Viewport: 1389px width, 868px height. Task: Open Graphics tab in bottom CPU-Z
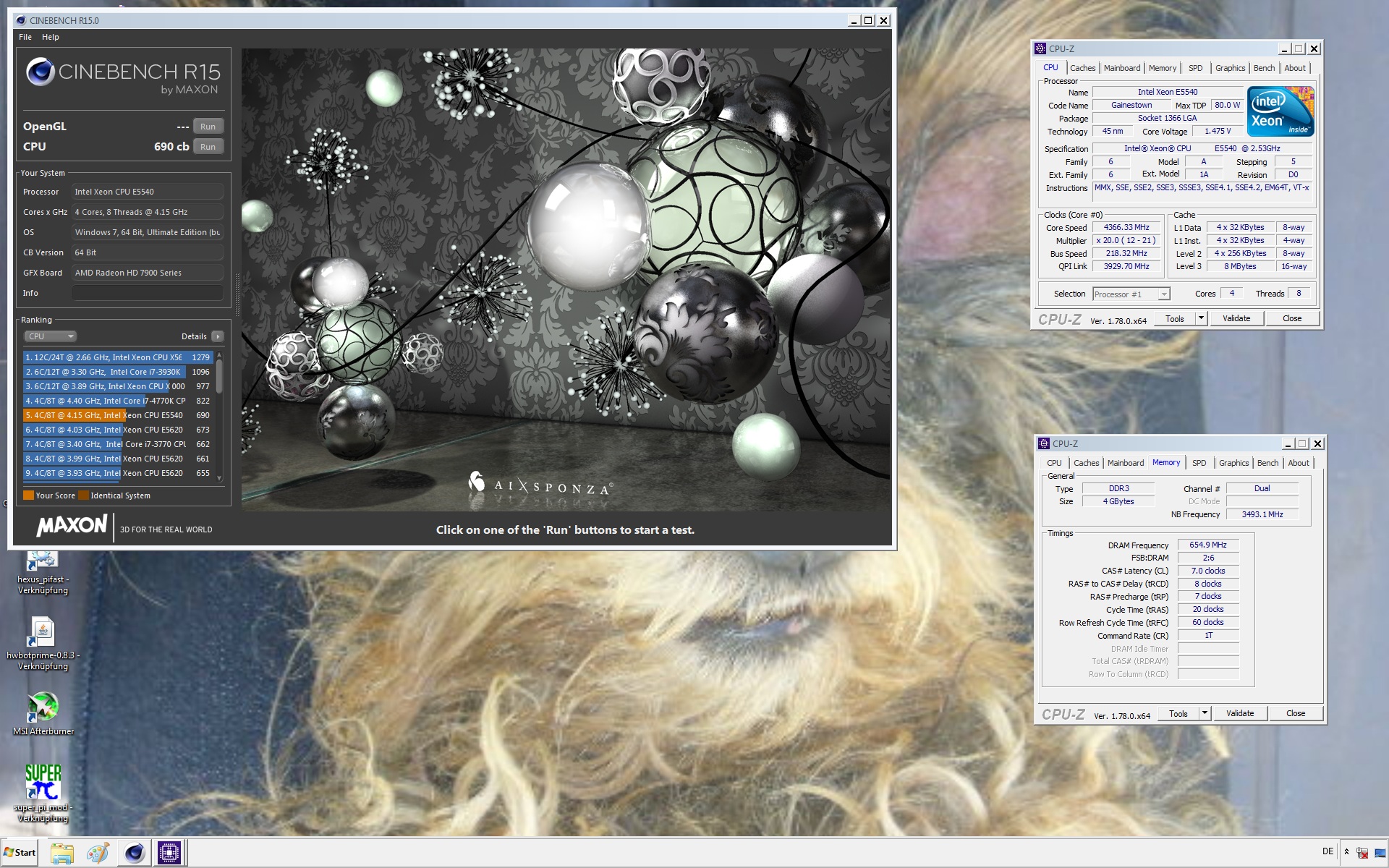pyautogui.click(x=1233, y=463)
